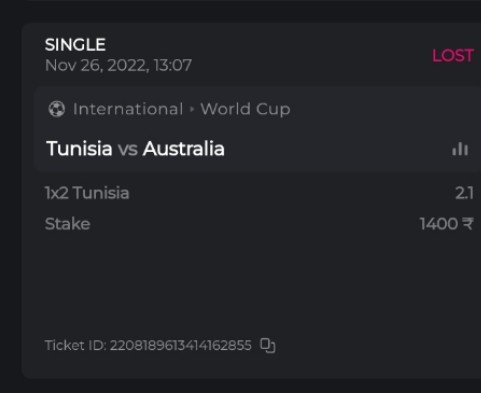Click the International league label

pyautogui.click(x=128, y=109)
